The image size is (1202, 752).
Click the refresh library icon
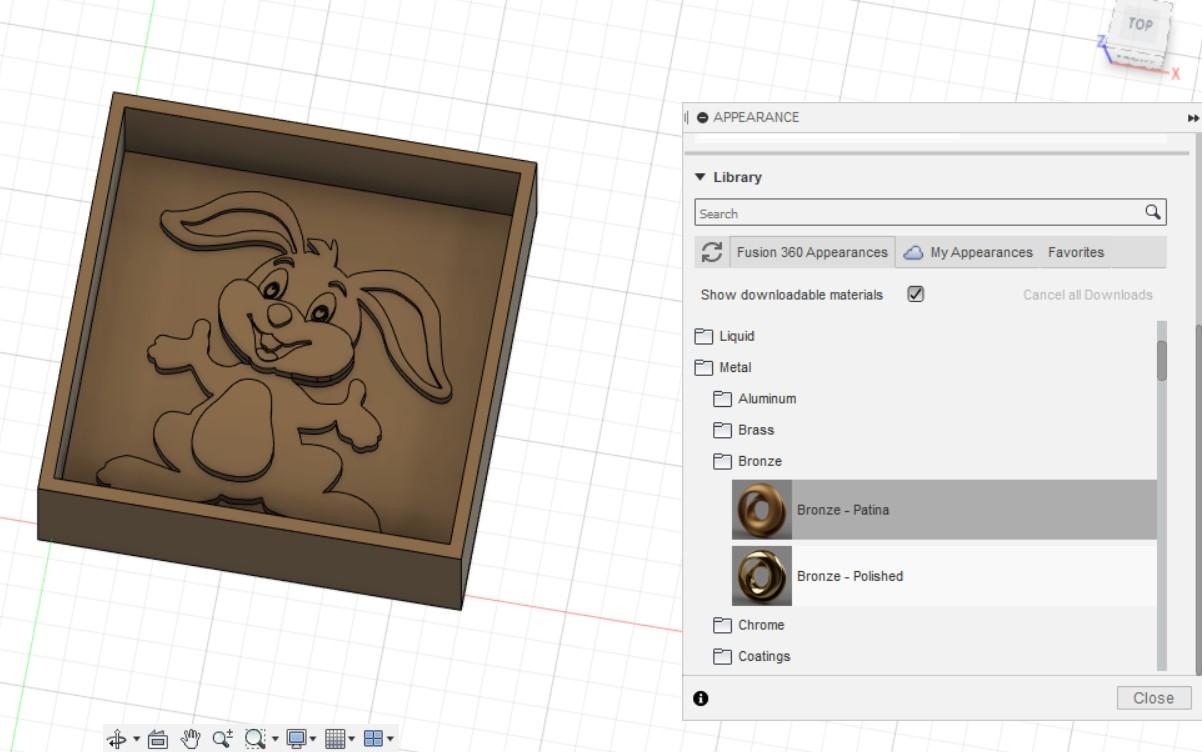(712, 252)
